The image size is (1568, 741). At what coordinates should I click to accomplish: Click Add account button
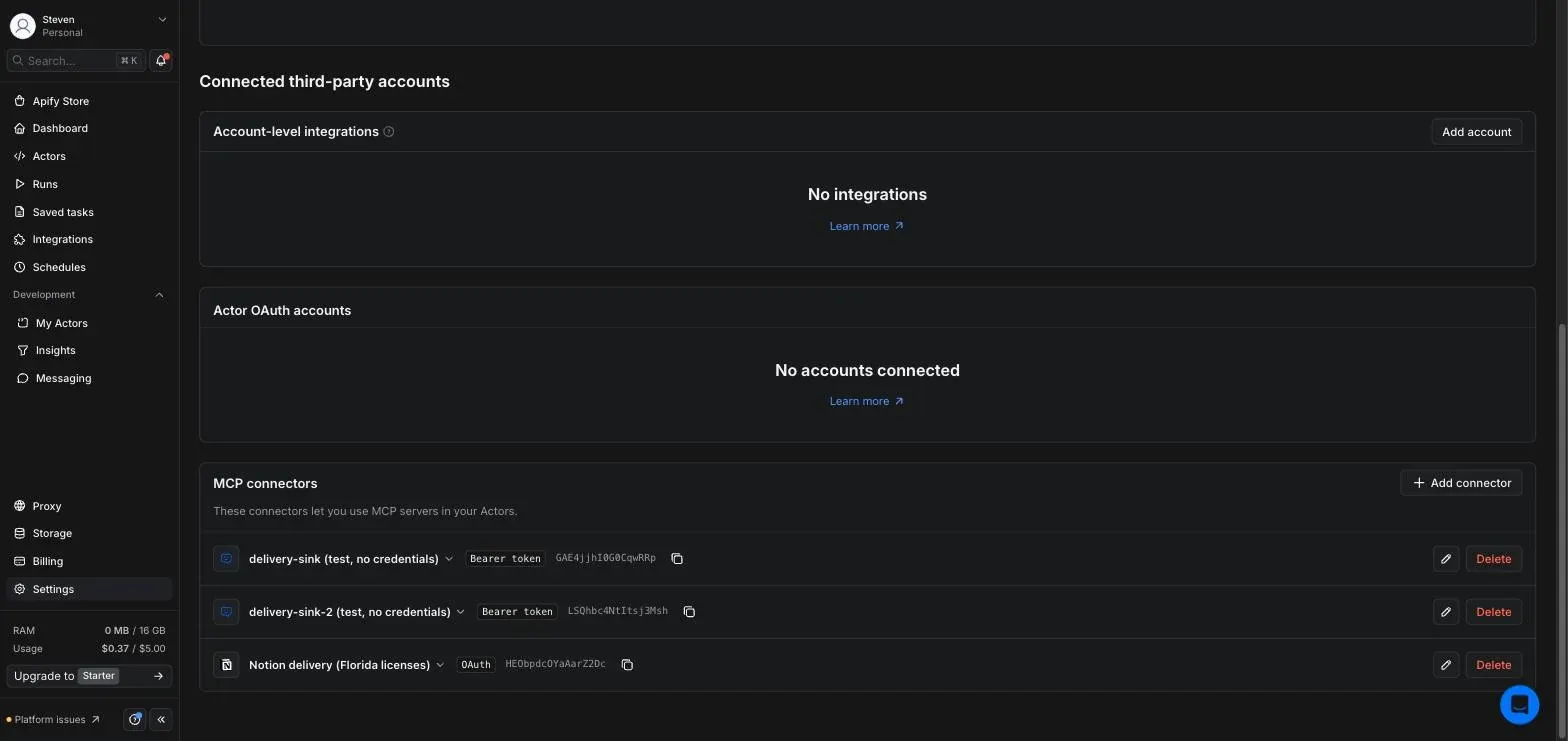pyautogui.click(x=1476, y=132)
